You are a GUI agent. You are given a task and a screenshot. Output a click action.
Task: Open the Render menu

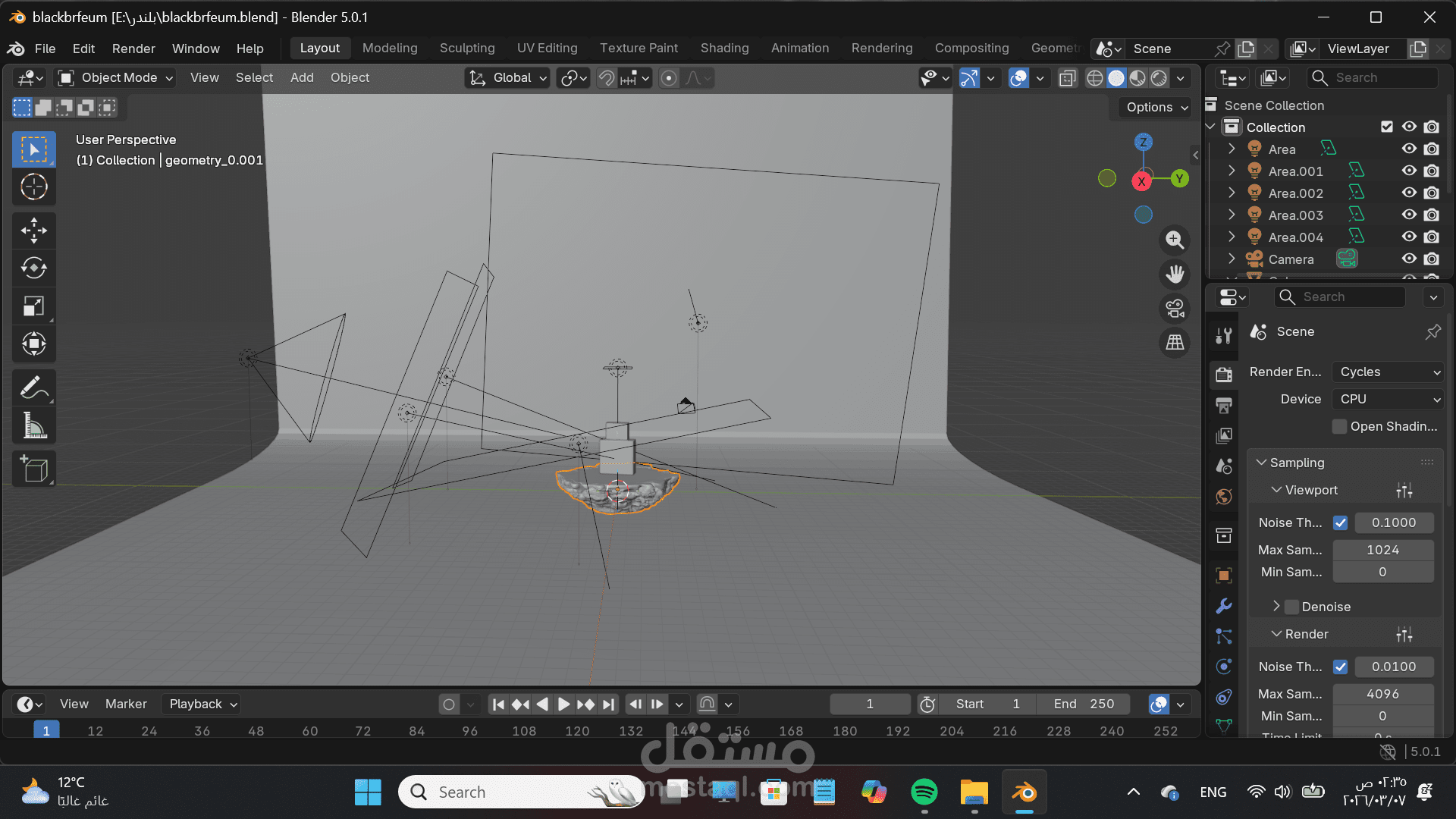[133, 49]
